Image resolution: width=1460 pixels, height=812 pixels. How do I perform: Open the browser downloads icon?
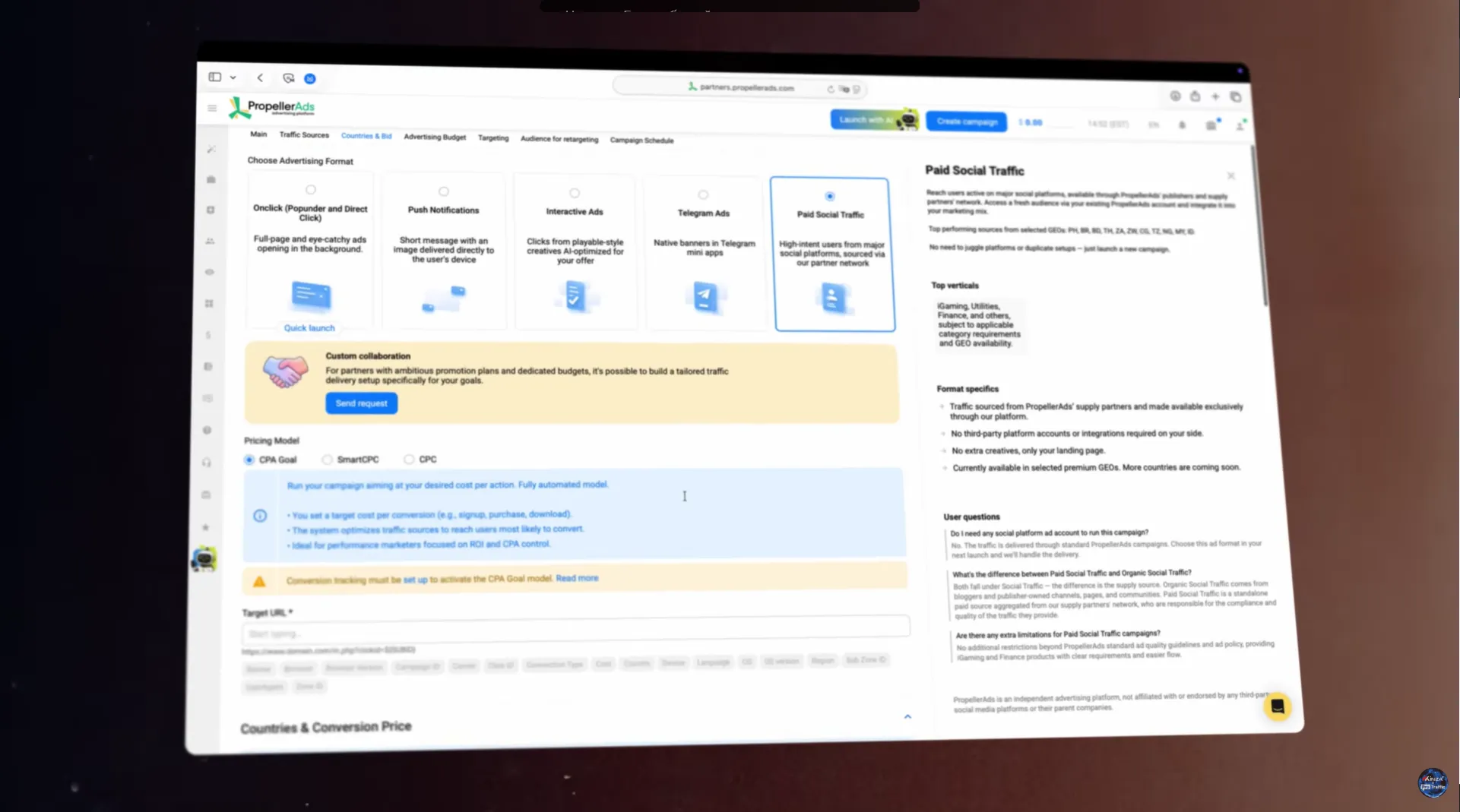click(x=1175, y=96)
